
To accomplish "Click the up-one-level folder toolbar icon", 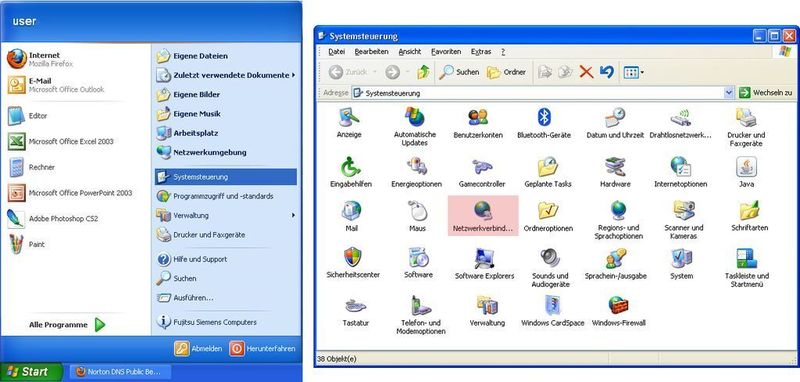I will click(423, 72).
